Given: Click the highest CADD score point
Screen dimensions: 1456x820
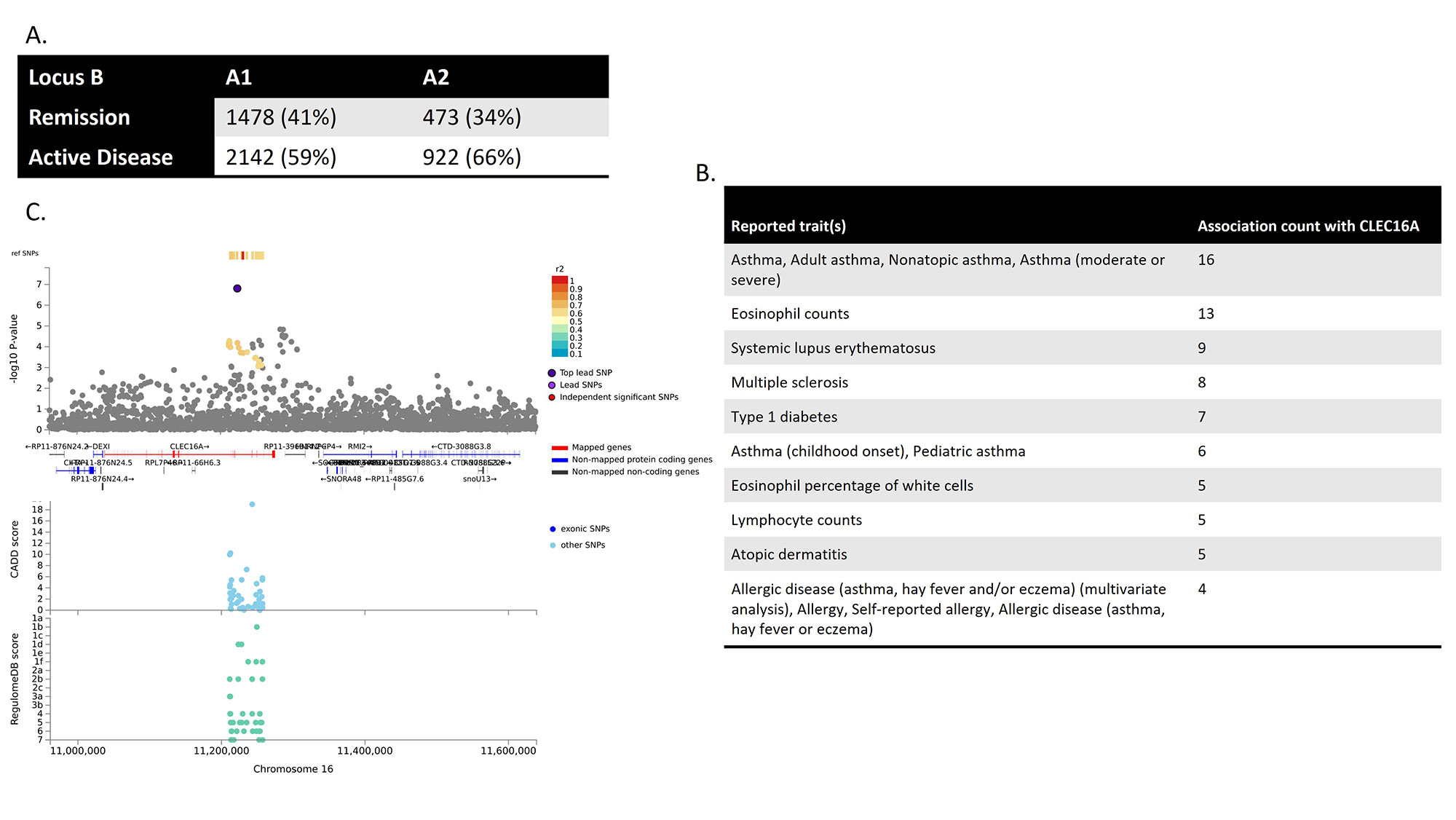Looking at the screenshot, I should (252, 504).
